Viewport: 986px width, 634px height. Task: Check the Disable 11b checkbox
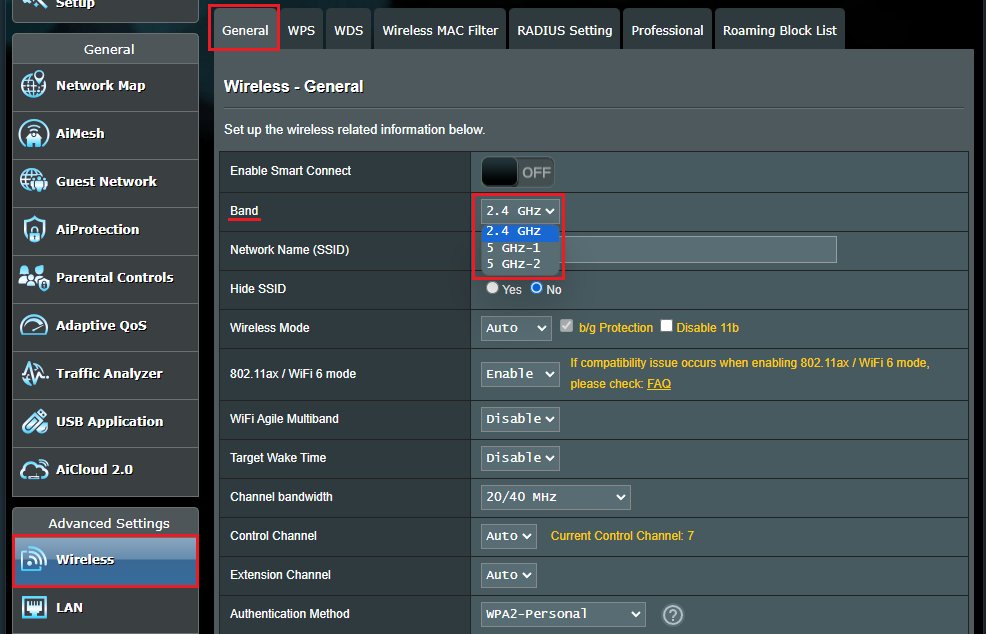coord(667,326)
